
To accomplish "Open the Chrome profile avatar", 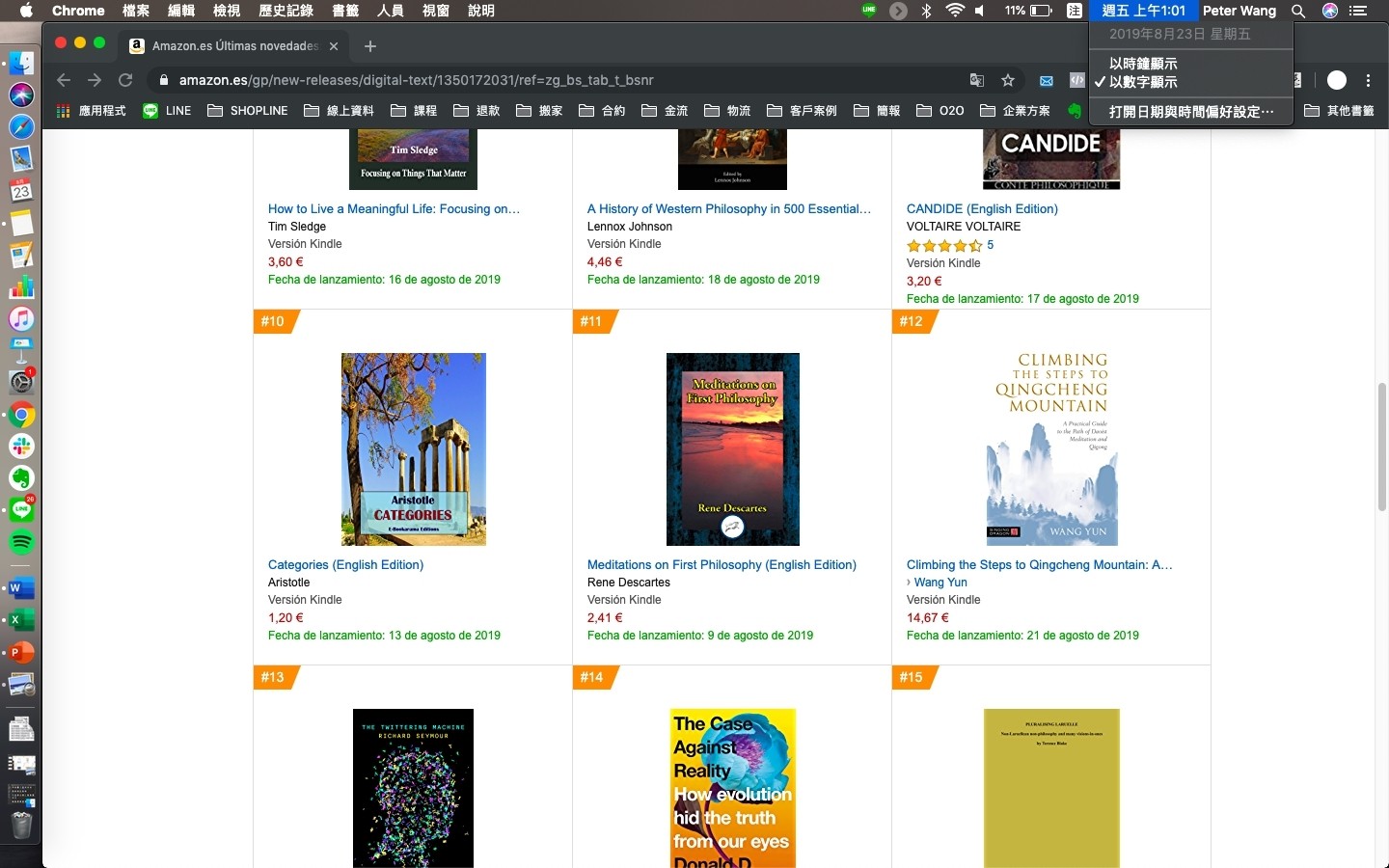I will coord(1337,80).
